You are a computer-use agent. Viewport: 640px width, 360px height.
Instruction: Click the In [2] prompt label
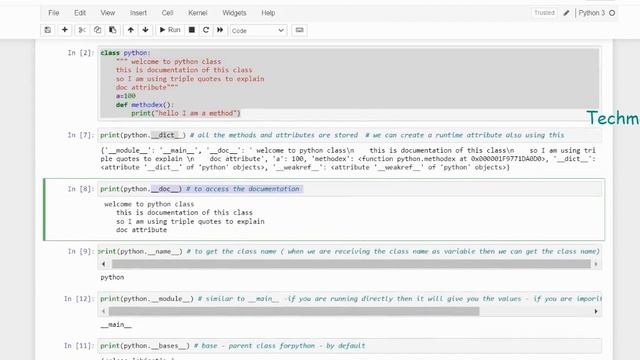[81, 53]
